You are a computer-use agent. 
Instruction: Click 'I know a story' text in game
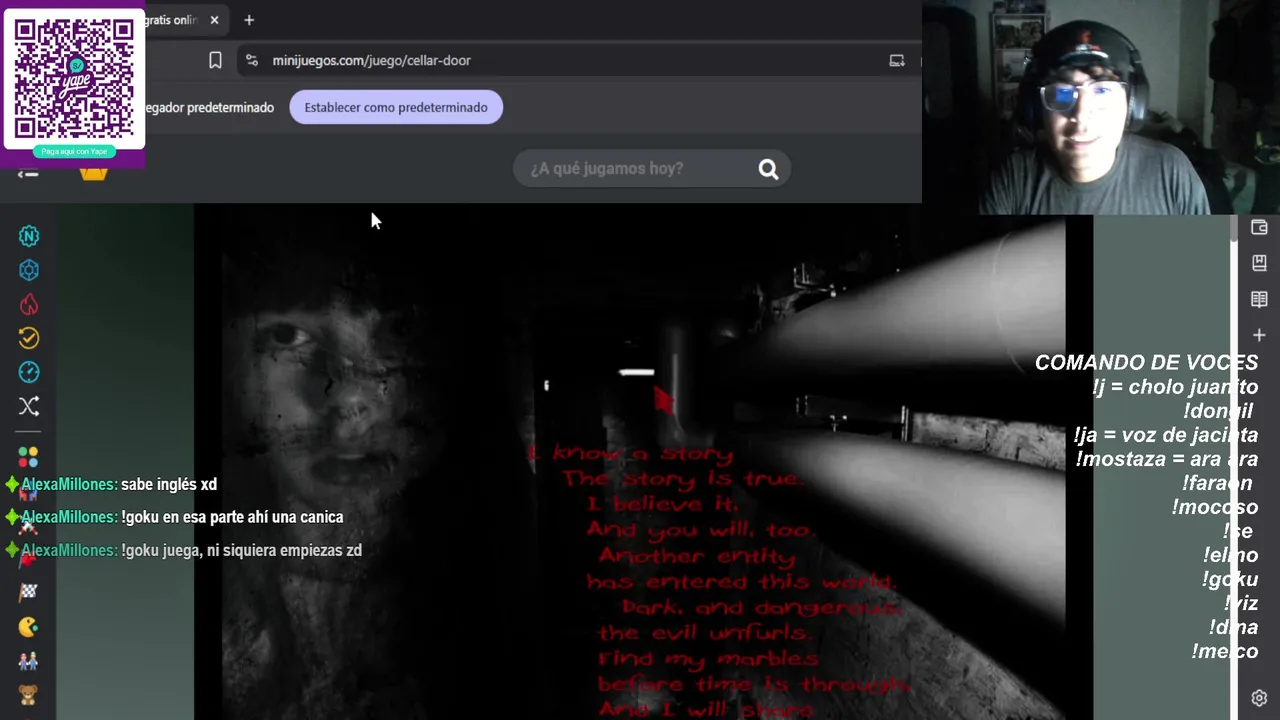click(632, 454)
